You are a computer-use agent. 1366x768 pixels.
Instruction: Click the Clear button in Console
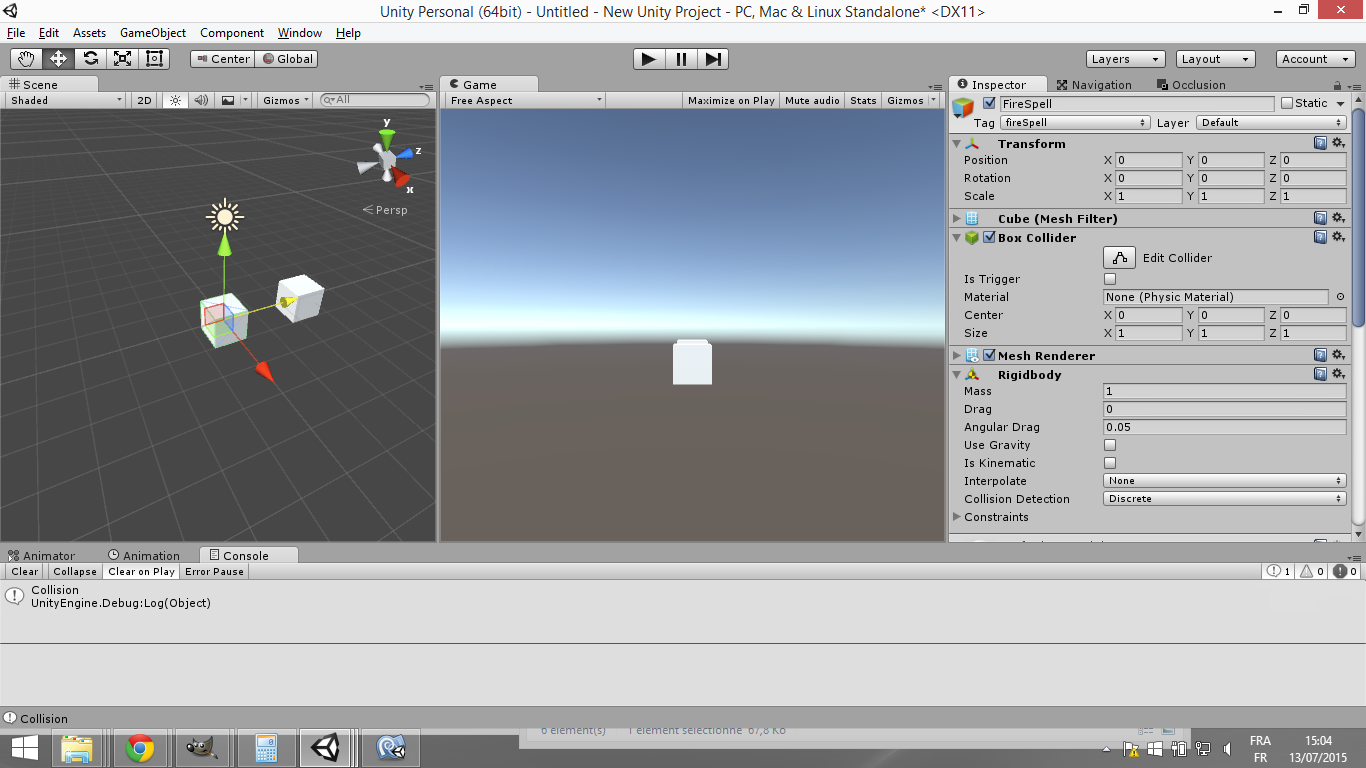coord(25,572)
